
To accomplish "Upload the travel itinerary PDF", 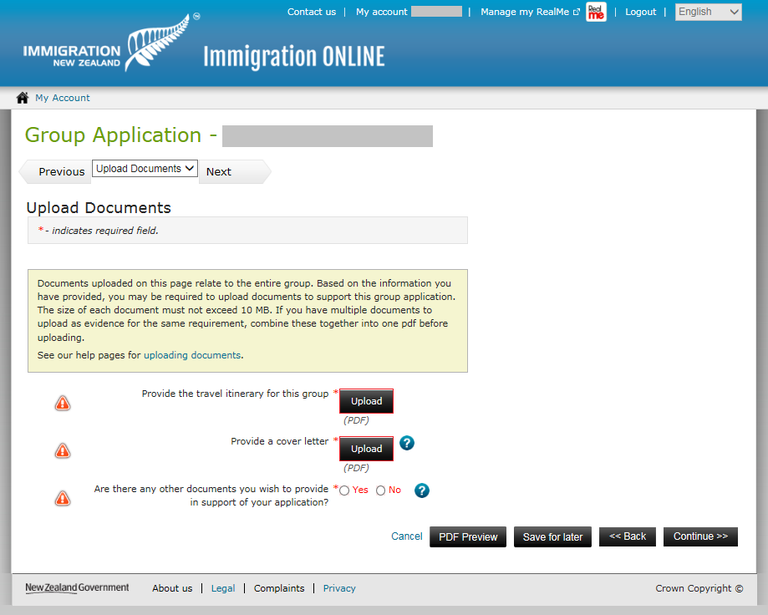I will pyautogui.click(x=366, y=401).
